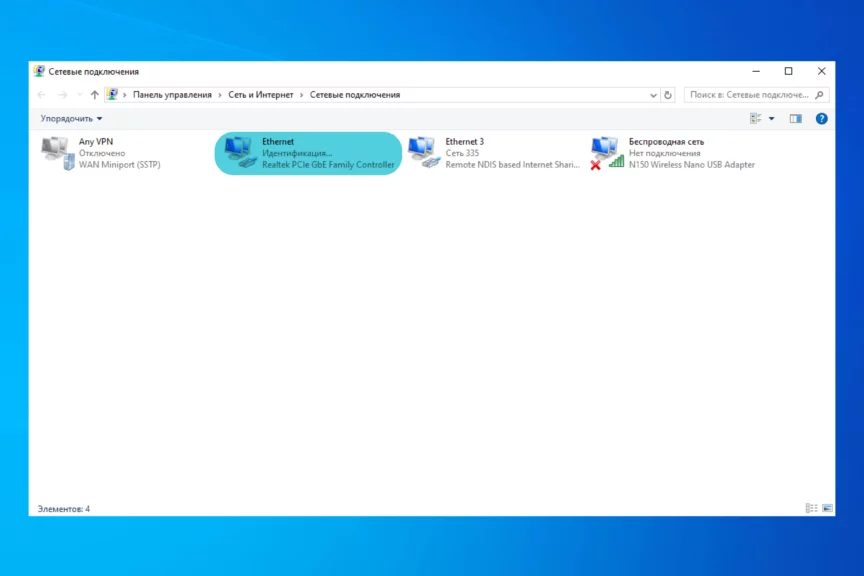Select the Беспроводная сеть adapter icon

(x=607, y=152)
